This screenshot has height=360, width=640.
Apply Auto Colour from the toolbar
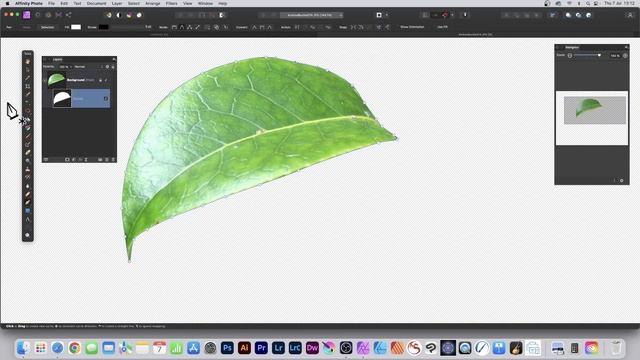129,15
